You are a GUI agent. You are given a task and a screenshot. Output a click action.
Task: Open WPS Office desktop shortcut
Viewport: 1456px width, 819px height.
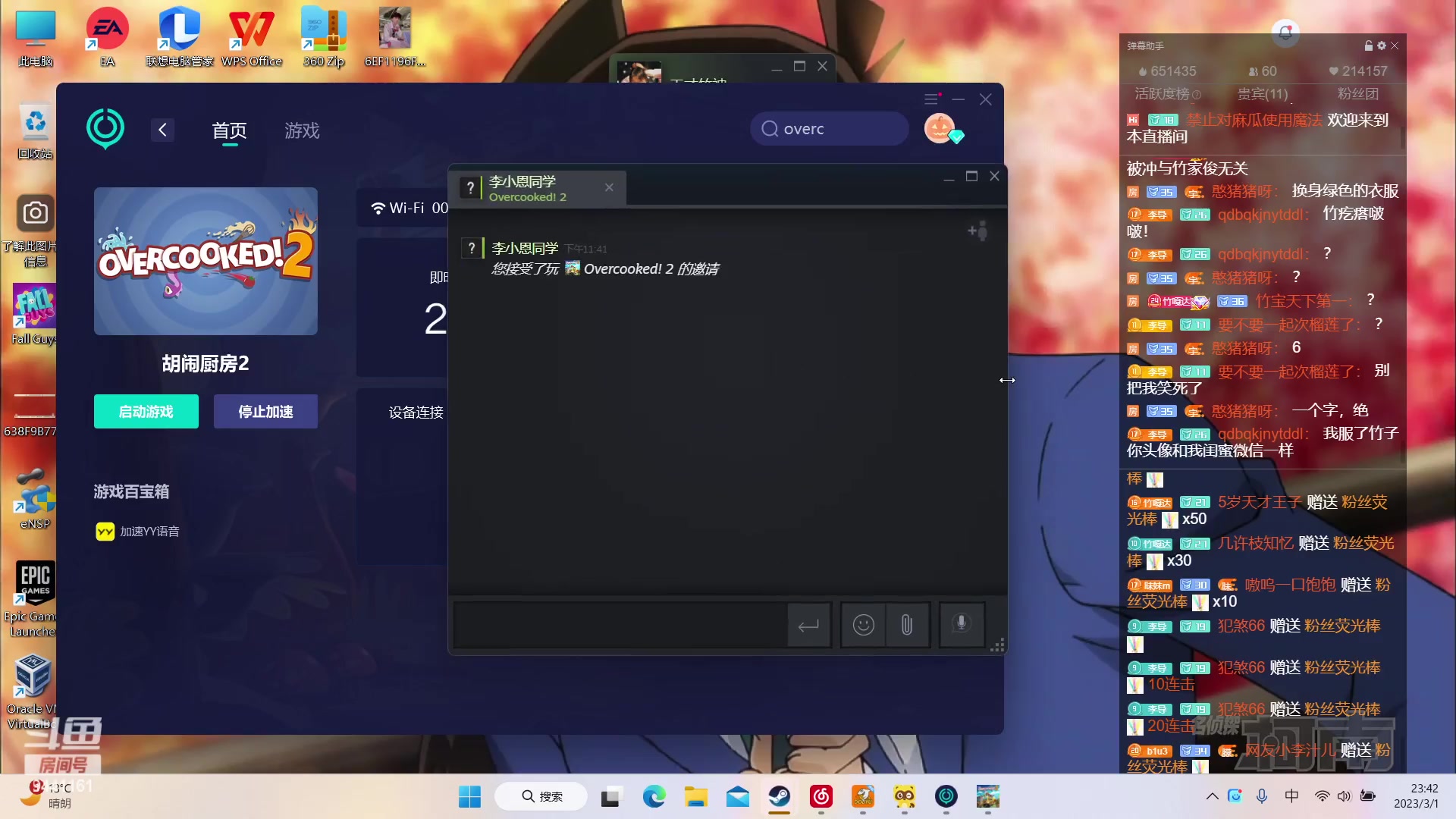click(252, 39)
